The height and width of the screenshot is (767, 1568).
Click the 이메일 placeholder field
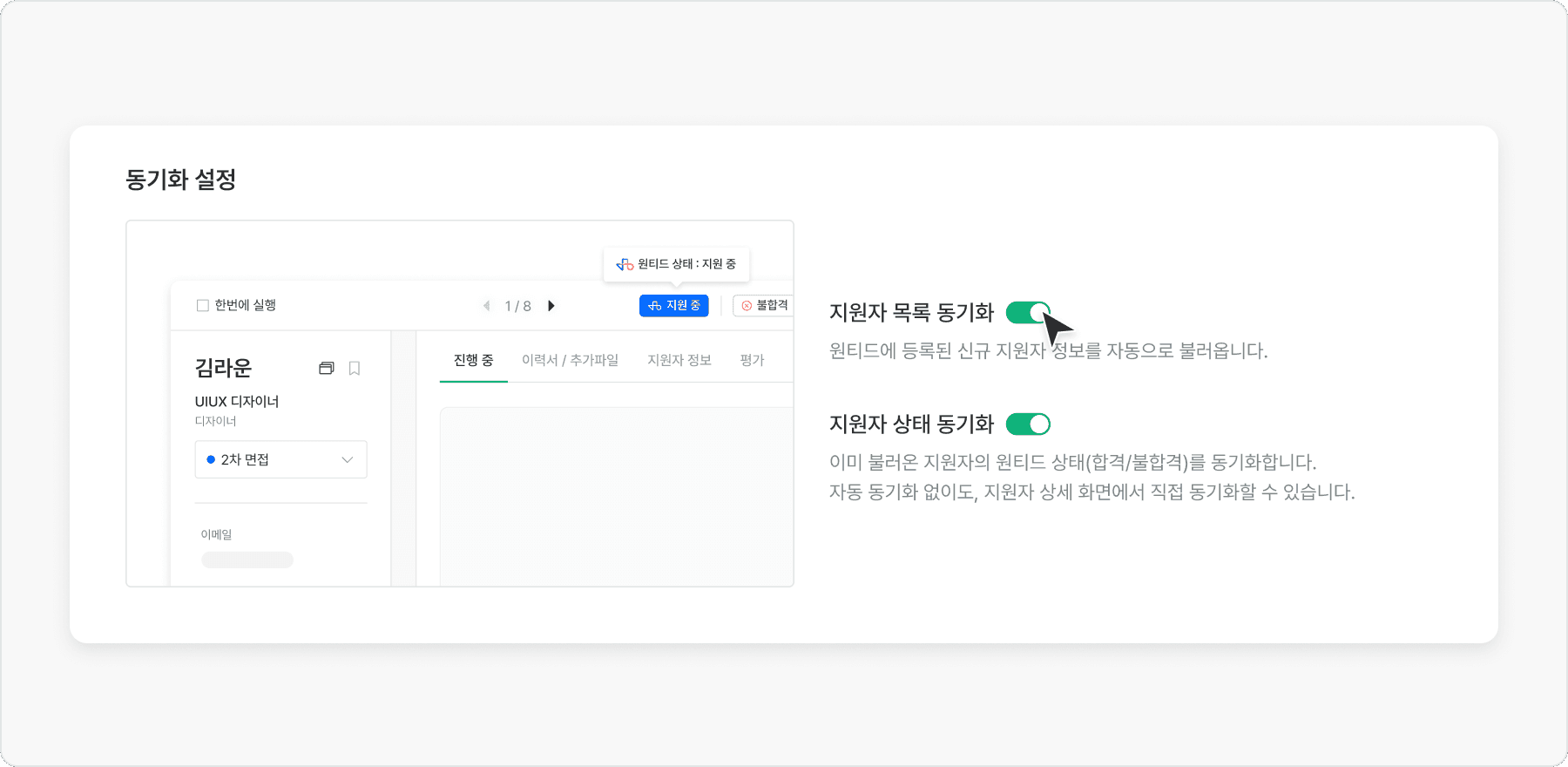click(247, 560)
